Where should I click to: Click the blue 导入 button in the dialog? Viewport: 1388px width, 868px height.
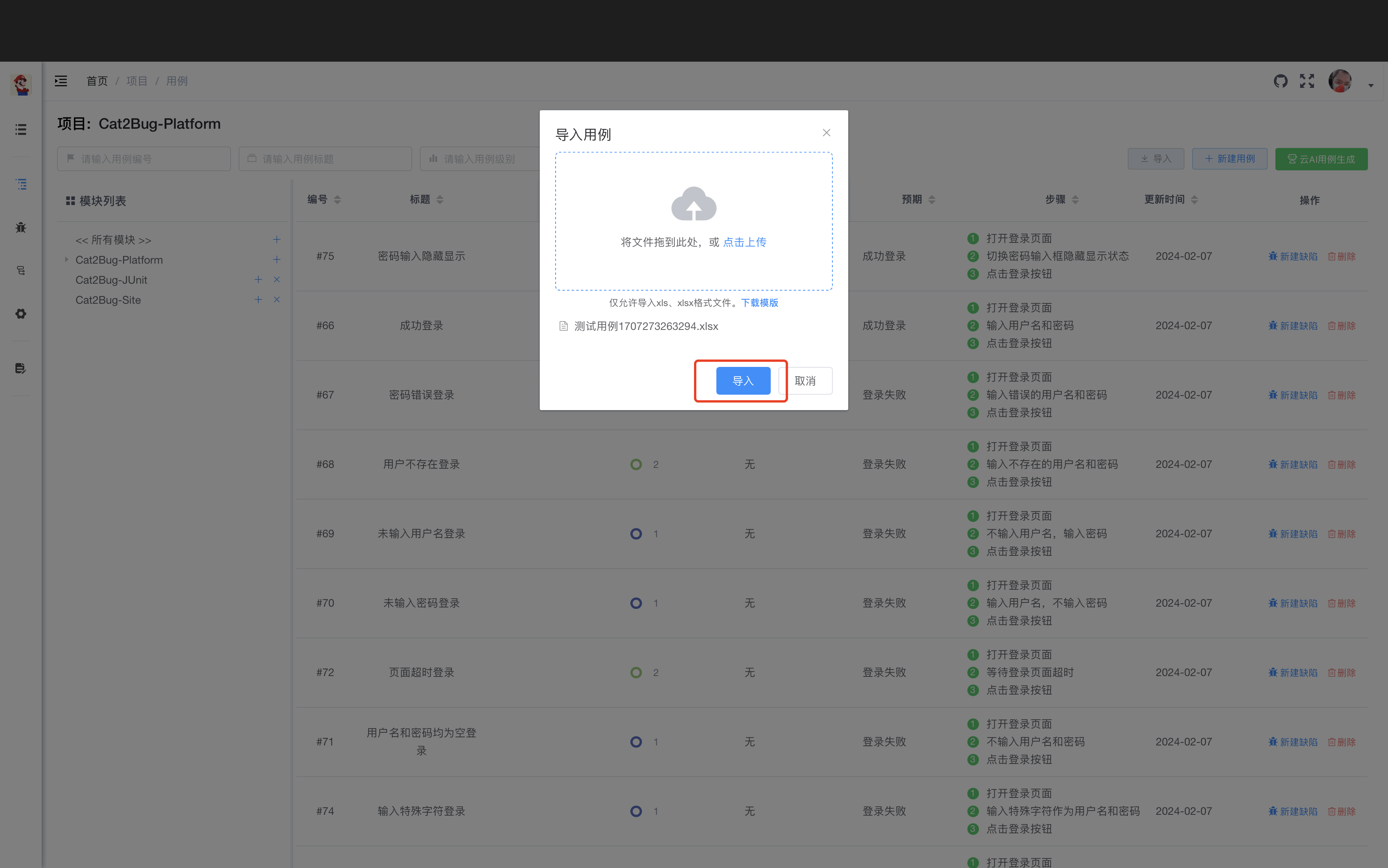(743, 380)
